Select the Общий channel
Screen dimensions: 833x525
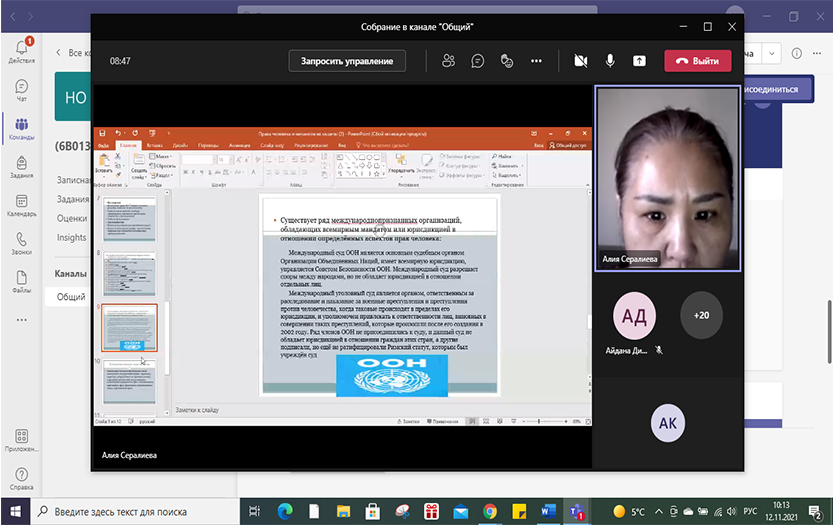tap(70, 297)
